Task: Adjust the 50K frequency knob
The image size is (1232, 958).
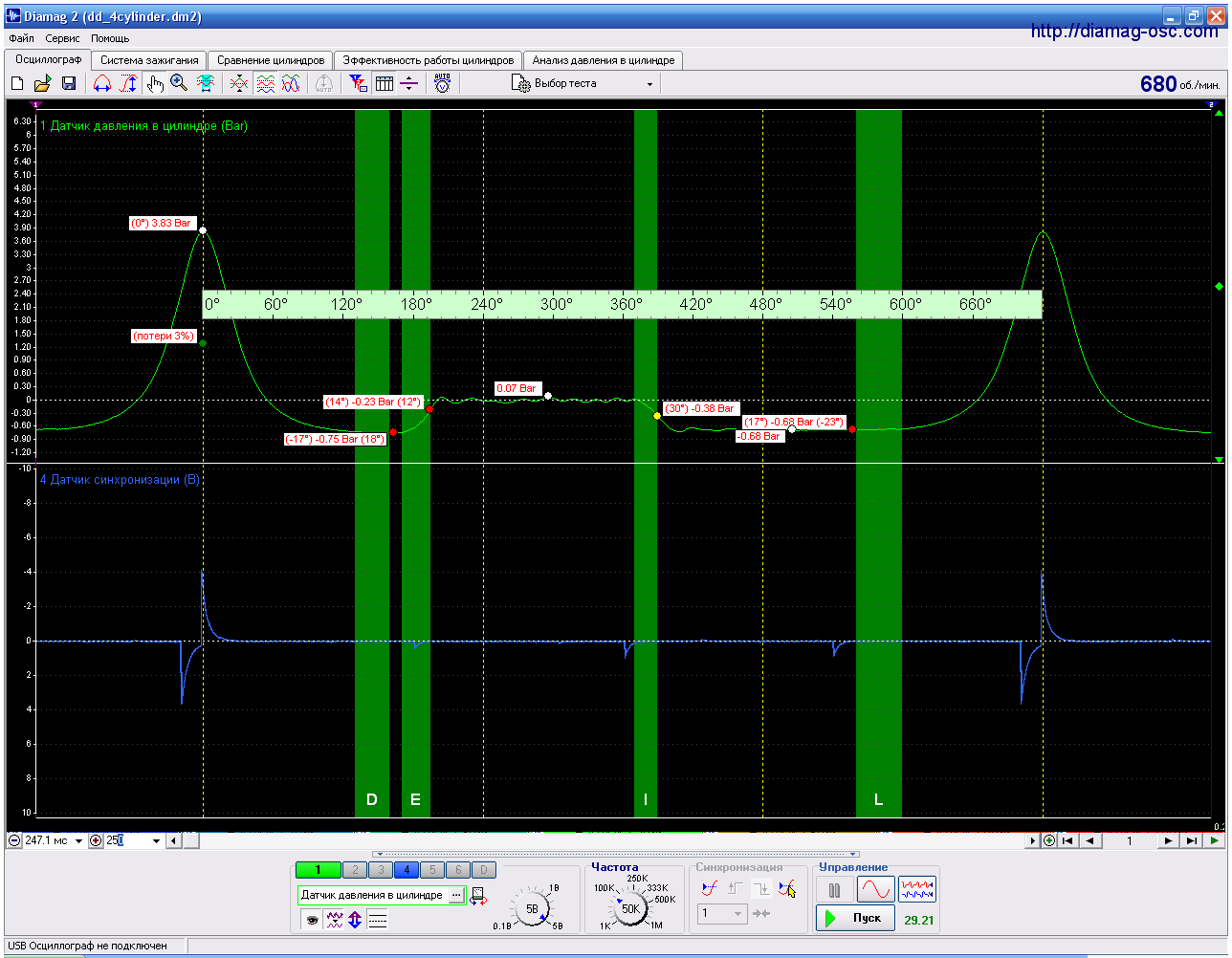Action: (x=631, y=908)
